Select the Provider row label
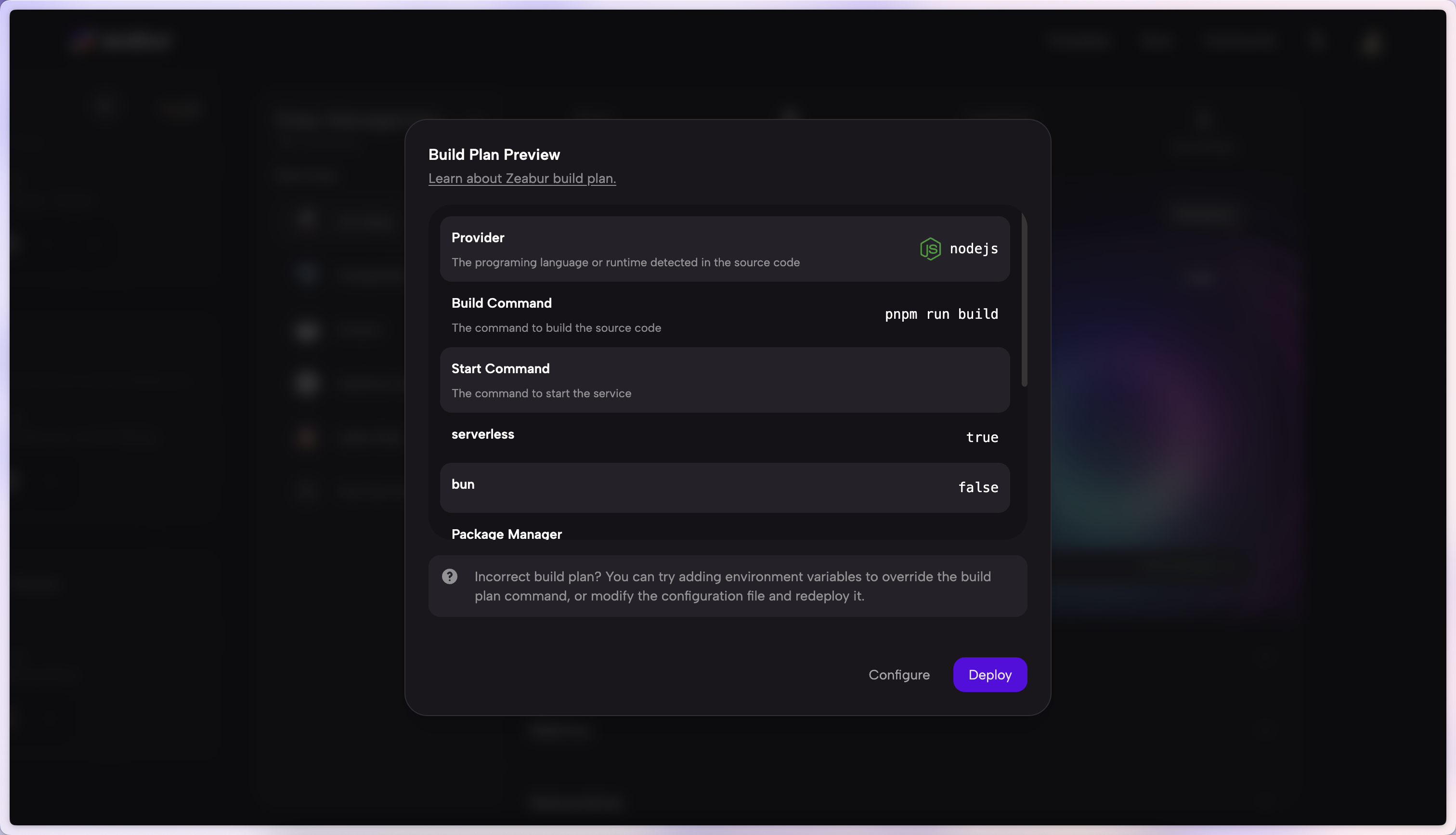Viewport: 1456px width, 835px height. click(x=478, y=237)
